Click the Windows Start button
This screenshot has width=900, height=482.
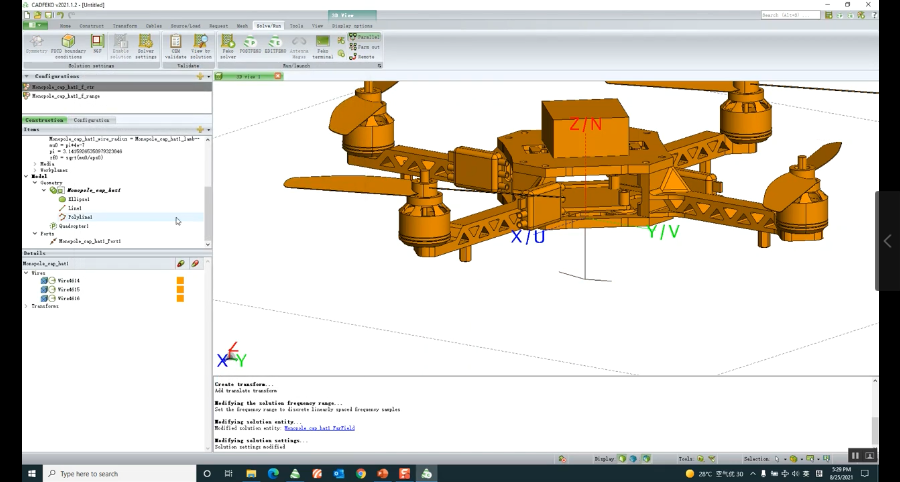[x=32, y=473]
